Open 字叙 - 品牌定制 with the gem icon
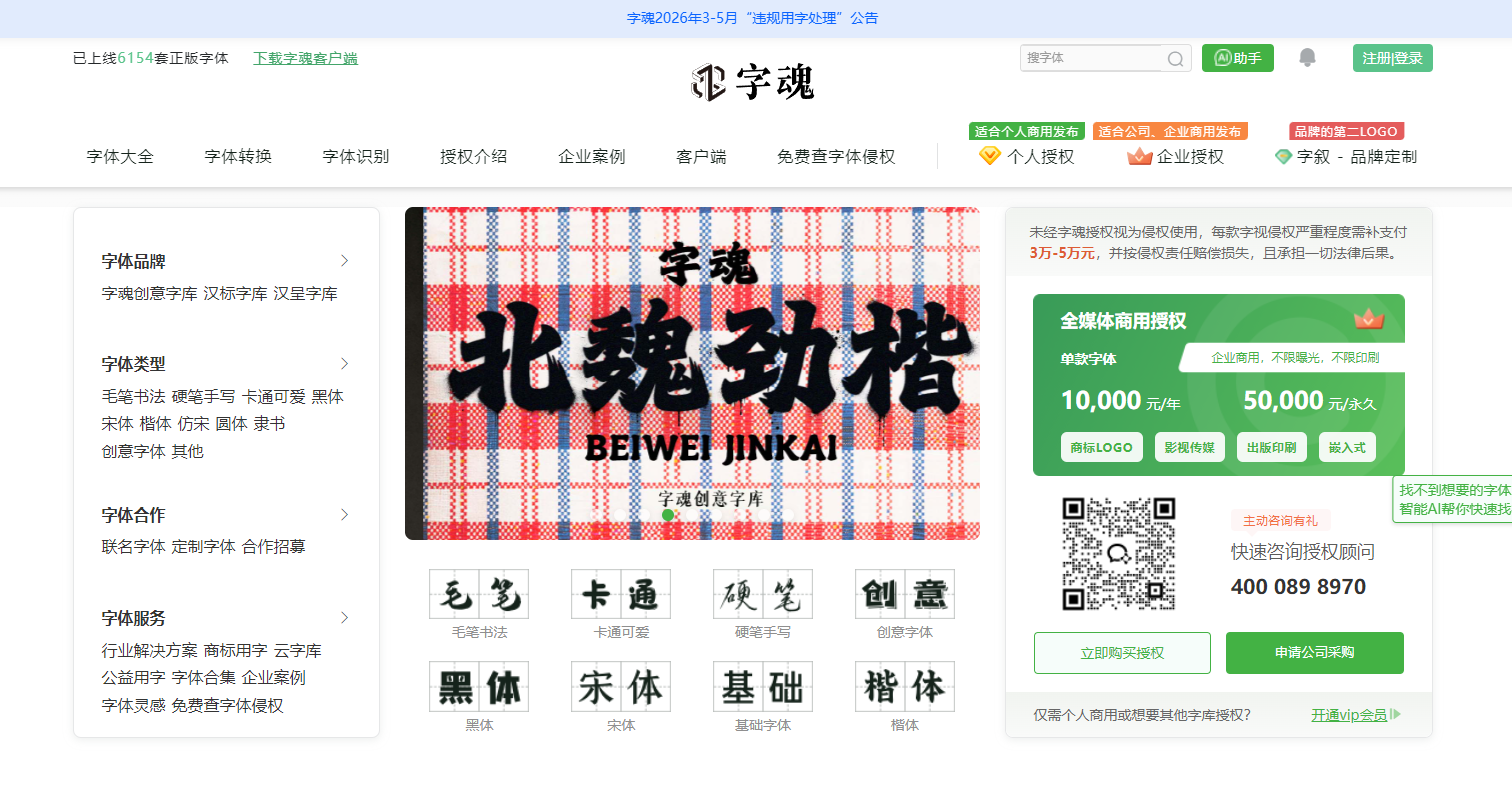The width and height of the screenshot is (1512, 791). [1345, 156]
